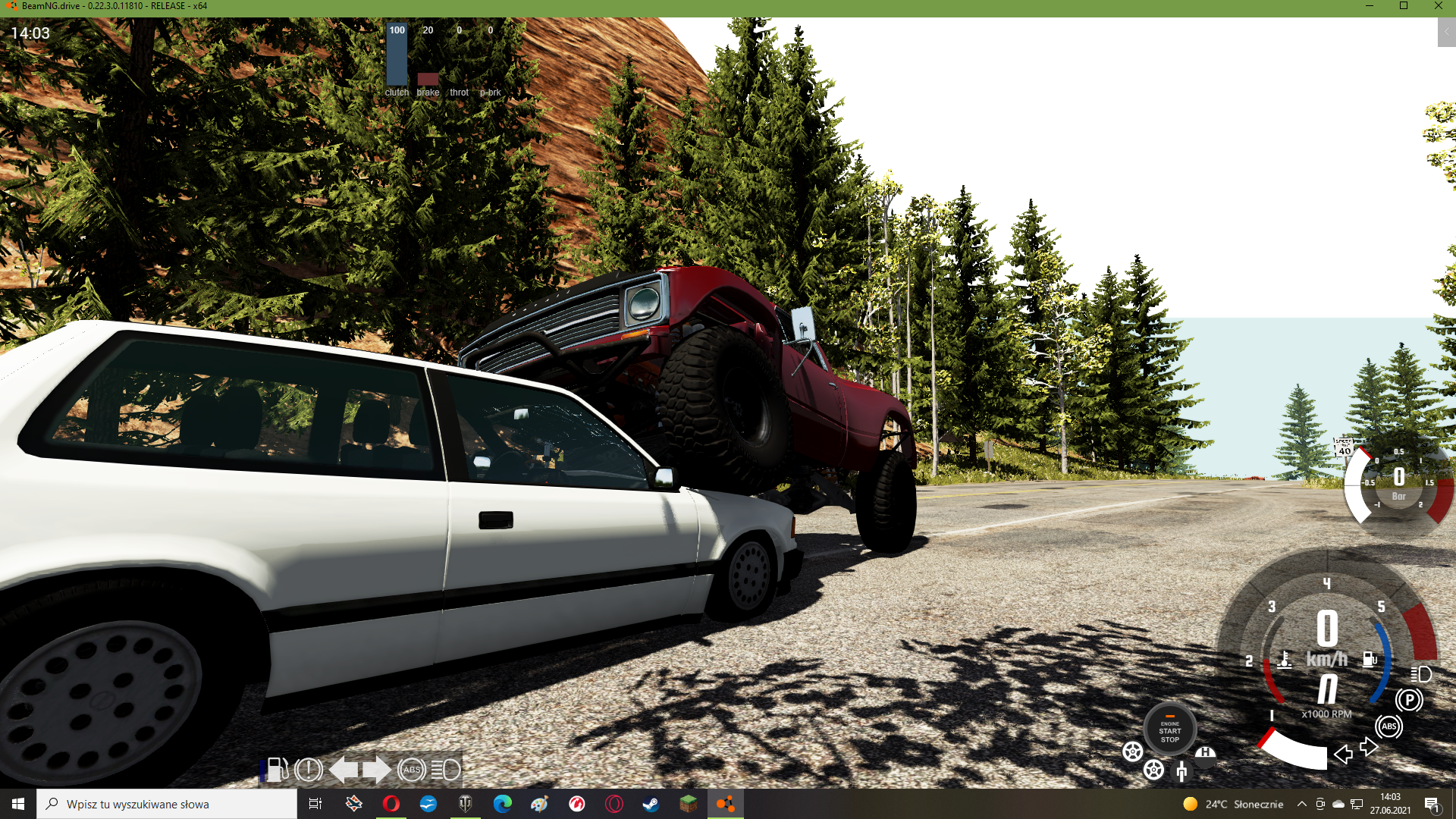Open World of Tanks from taskbar
1456x819 pixels.
tap(466, 804)
